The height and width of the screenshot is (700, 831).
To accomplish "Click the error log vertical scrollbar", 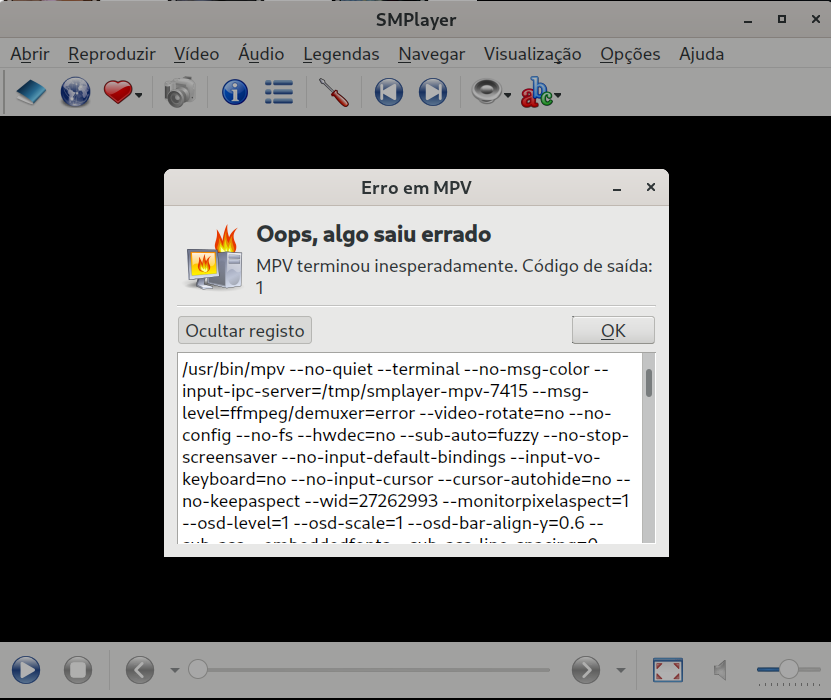I will (648, 450).
